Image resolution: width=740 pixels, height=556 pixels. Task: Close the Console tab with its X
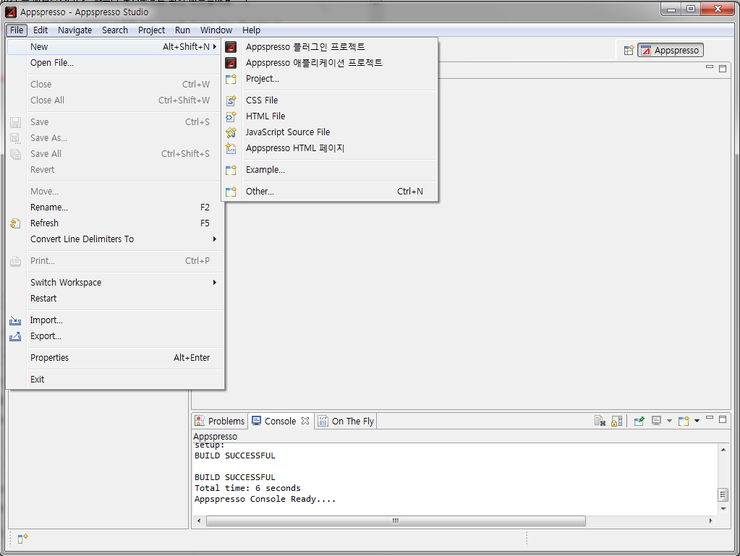306,421
